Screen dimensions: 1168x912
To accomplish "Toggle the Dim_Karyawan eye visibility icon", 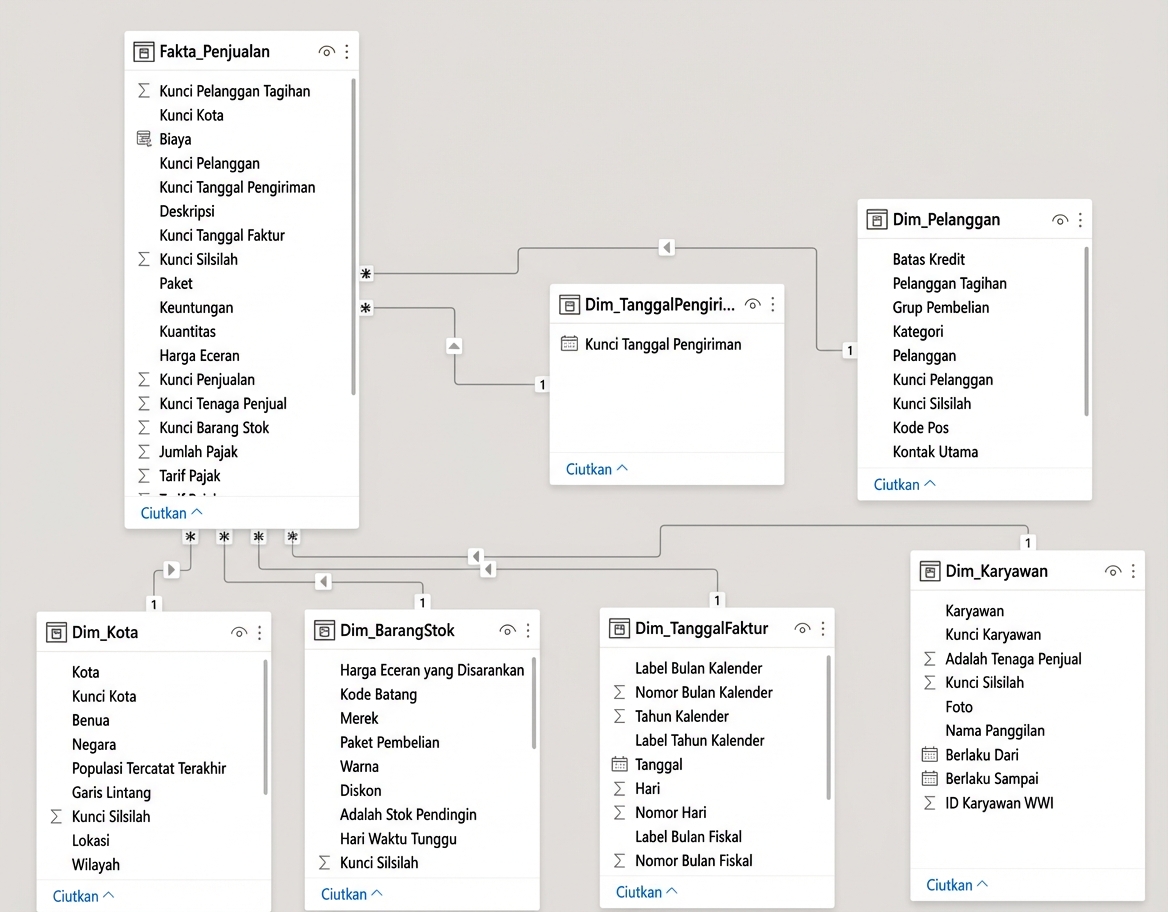I will pos(1113,571).
